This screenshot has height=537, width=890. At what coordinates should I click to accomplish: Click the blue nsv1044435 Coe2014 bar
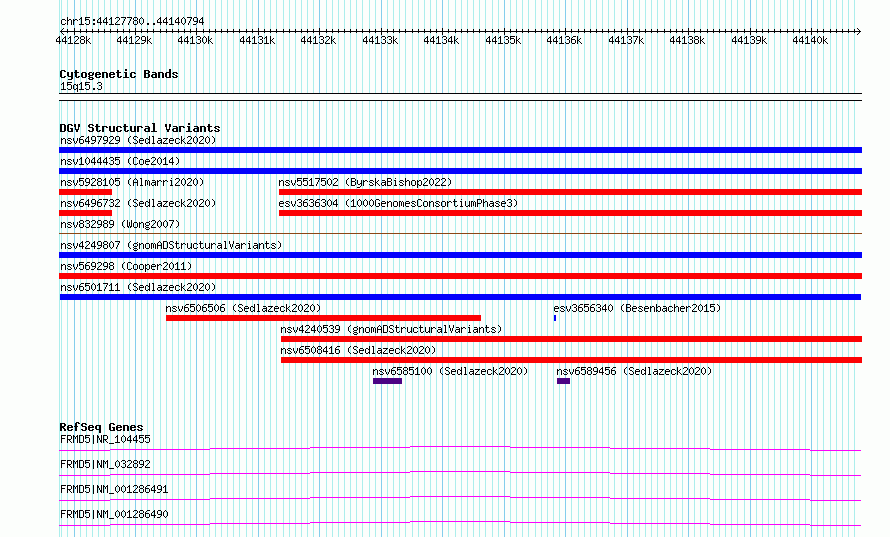[x=460, y=171]
